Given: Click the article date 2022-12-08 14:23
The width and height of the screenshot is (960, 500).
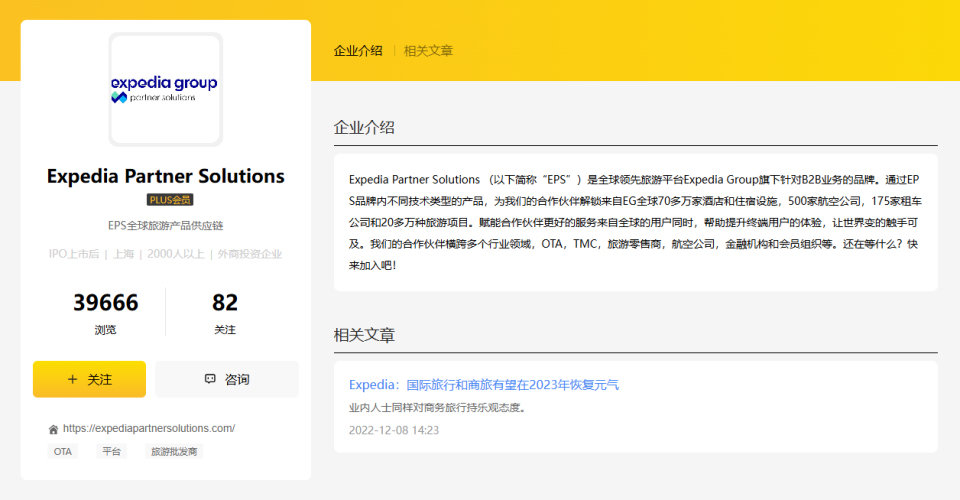Looking at the screenshot, I should point(394,430).
